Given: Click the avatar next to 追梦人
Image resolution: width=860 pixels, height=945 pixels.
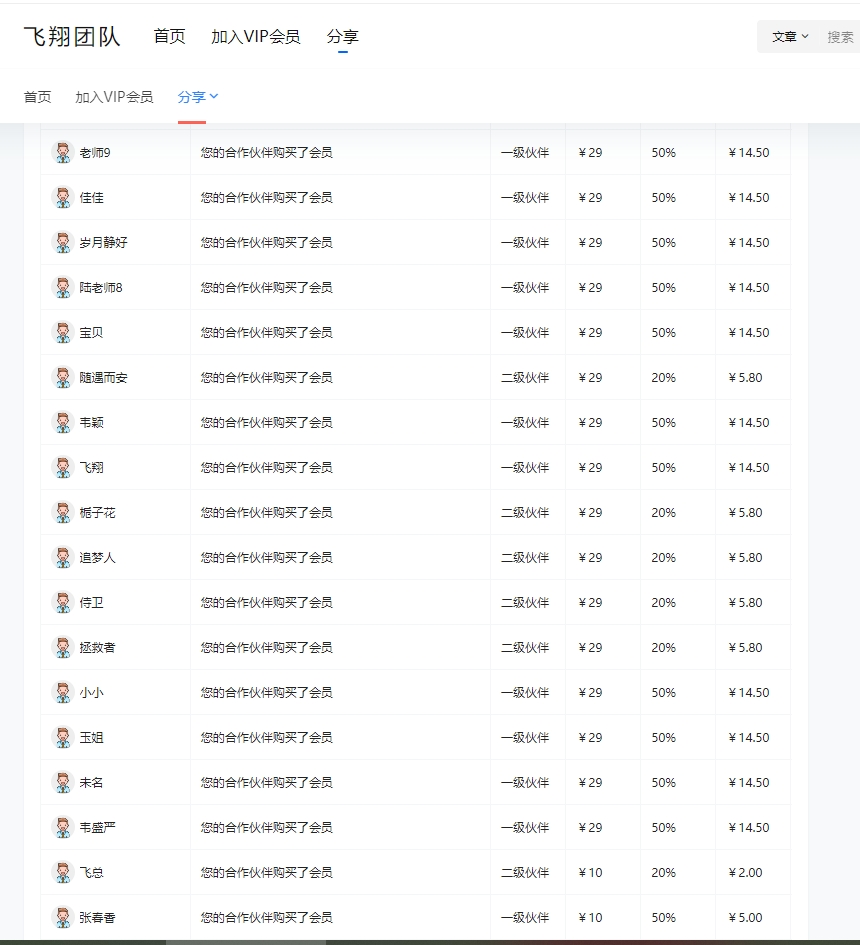Looking at the screenshot, I should (61, 557).
